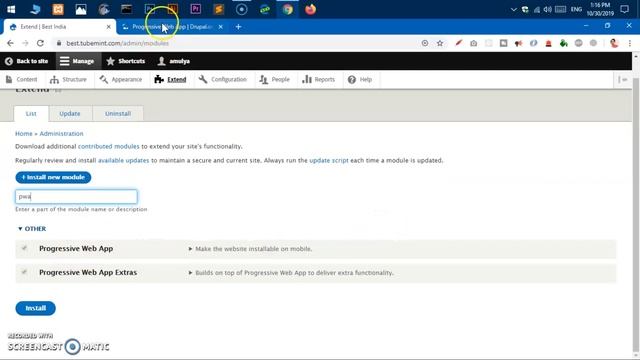Collapse the OTHER module group
640x360 pixels.
click(32, 229)
